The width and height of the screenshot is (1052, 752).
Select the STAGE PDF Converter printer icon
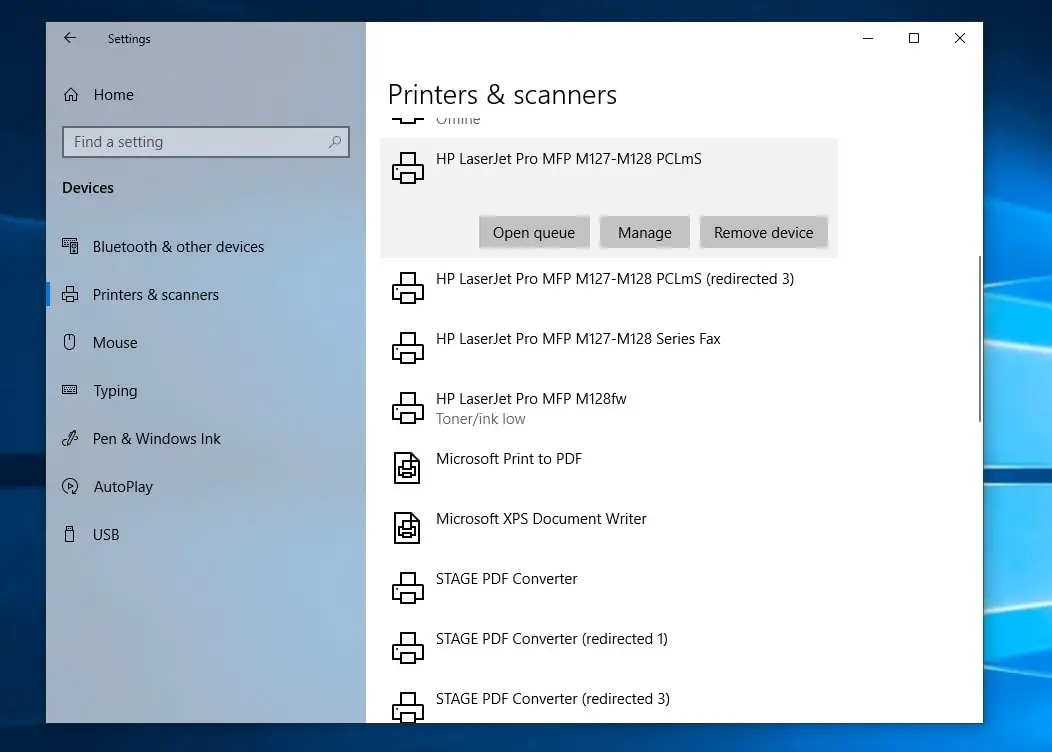point(408,588)
